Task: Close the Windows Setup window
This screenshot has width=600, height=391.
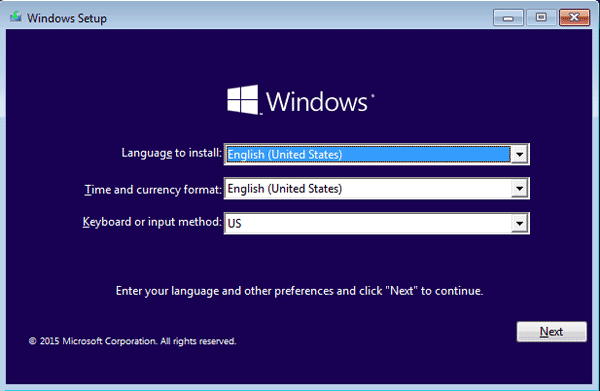Action: [x=574, y=18]
